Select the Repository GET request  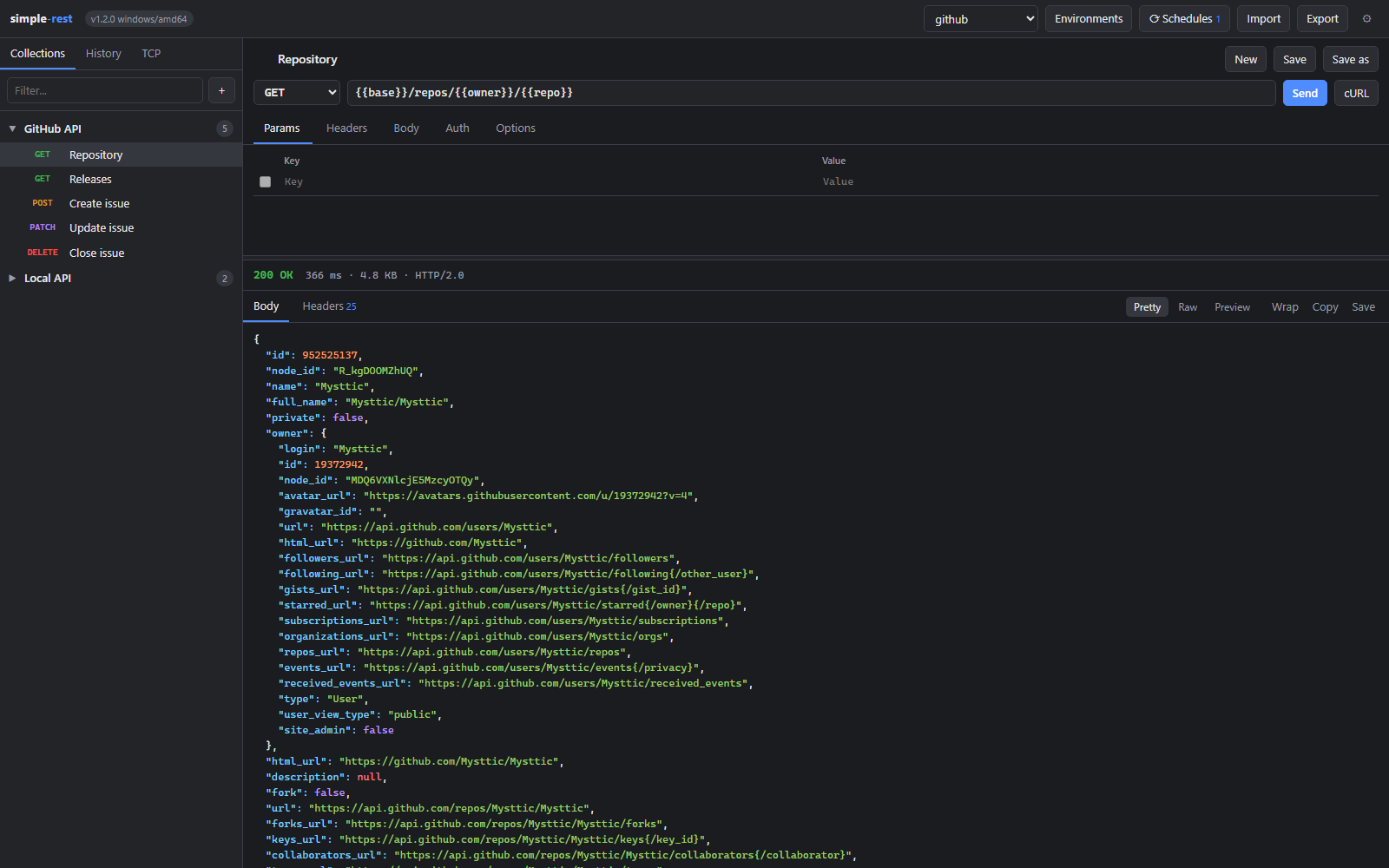click(122, 155)
